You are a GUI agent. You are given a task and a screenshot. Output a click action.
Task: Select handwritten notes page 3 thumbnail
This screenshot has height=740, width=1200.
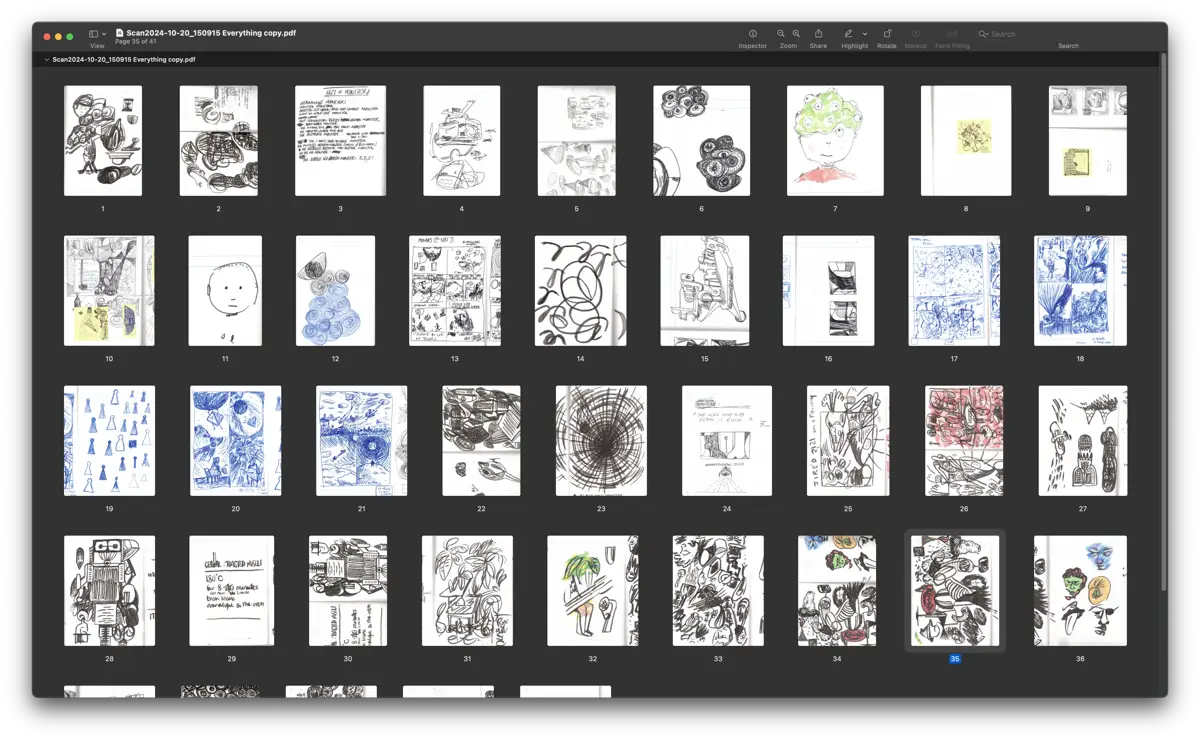pos(340,141)
